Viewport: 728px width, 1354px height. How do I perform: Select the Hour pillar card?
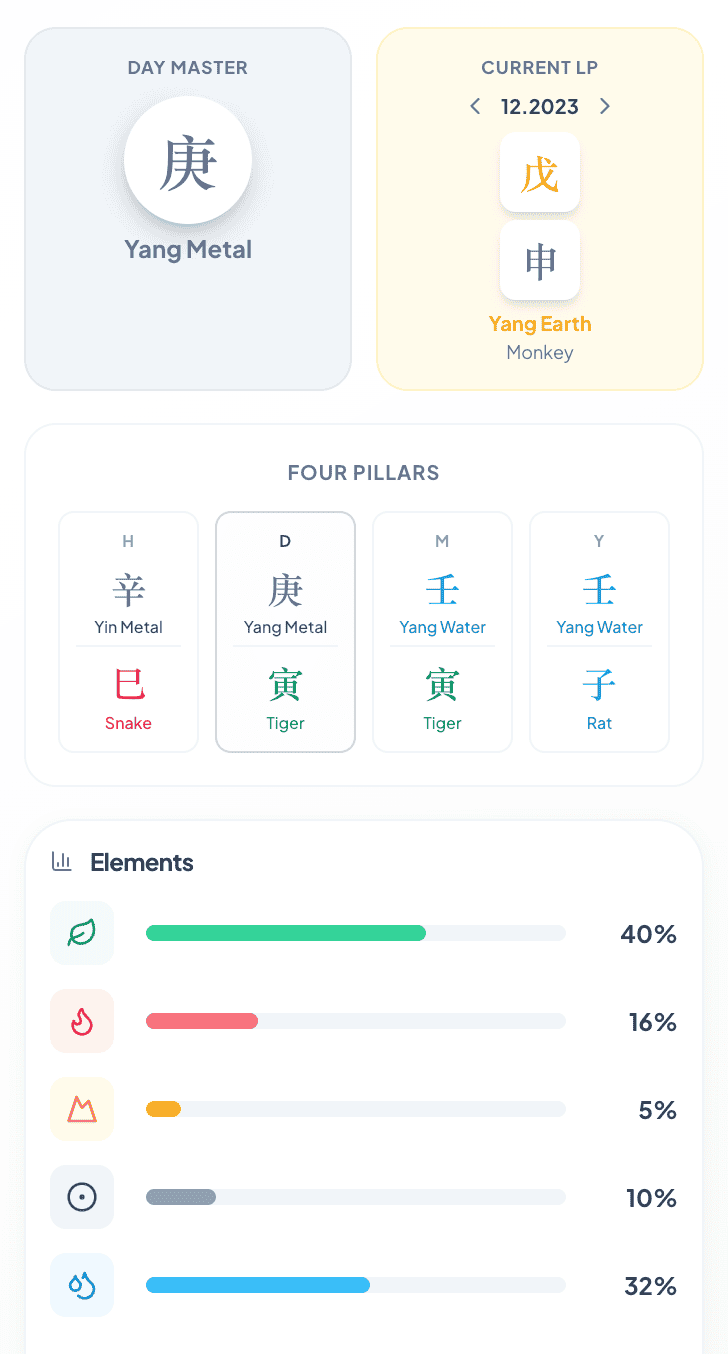[129, 632]
